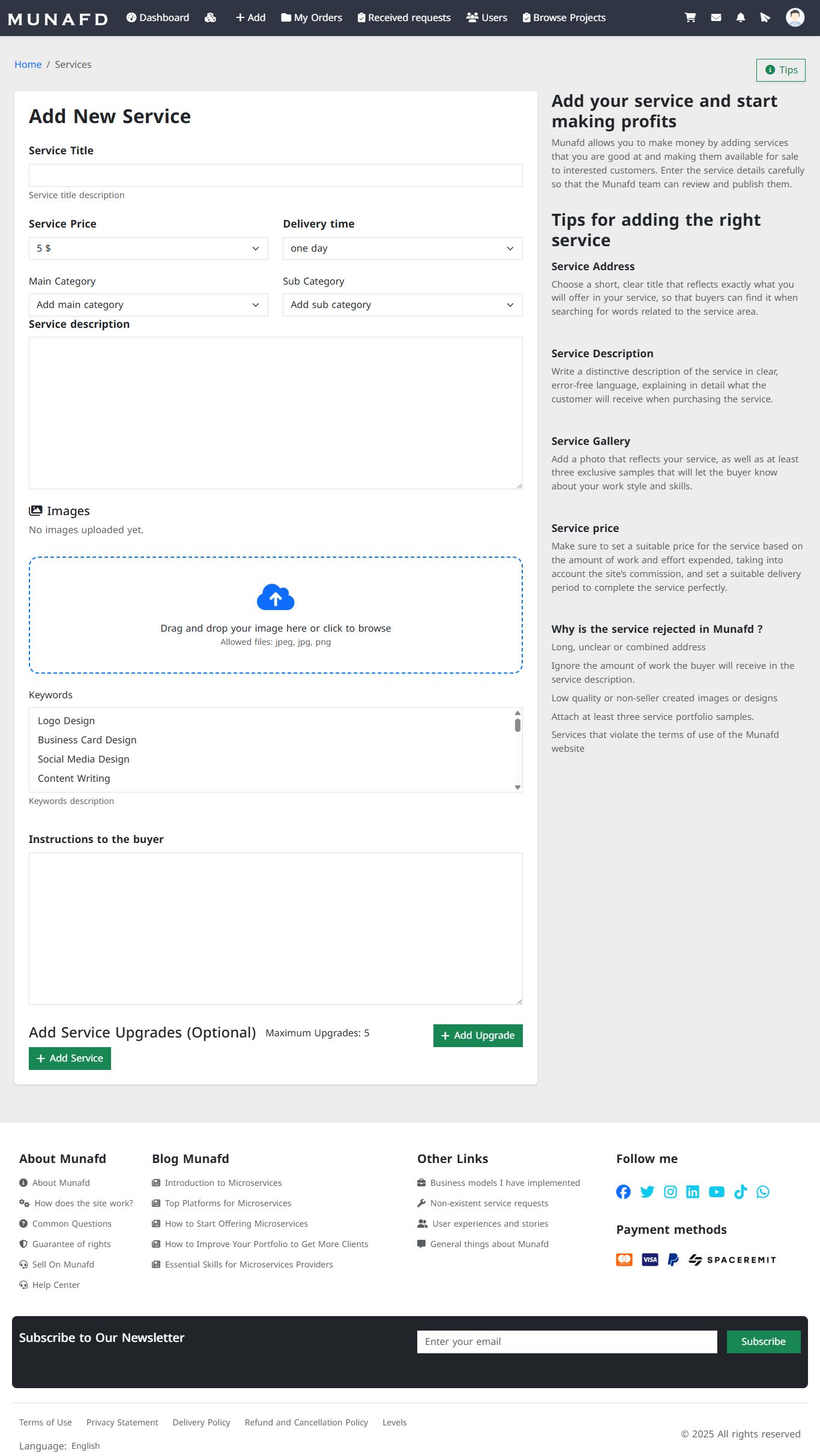820x1456 pixels.
Task: Select Logo Design in Keywords list
Action: (67, 720)
